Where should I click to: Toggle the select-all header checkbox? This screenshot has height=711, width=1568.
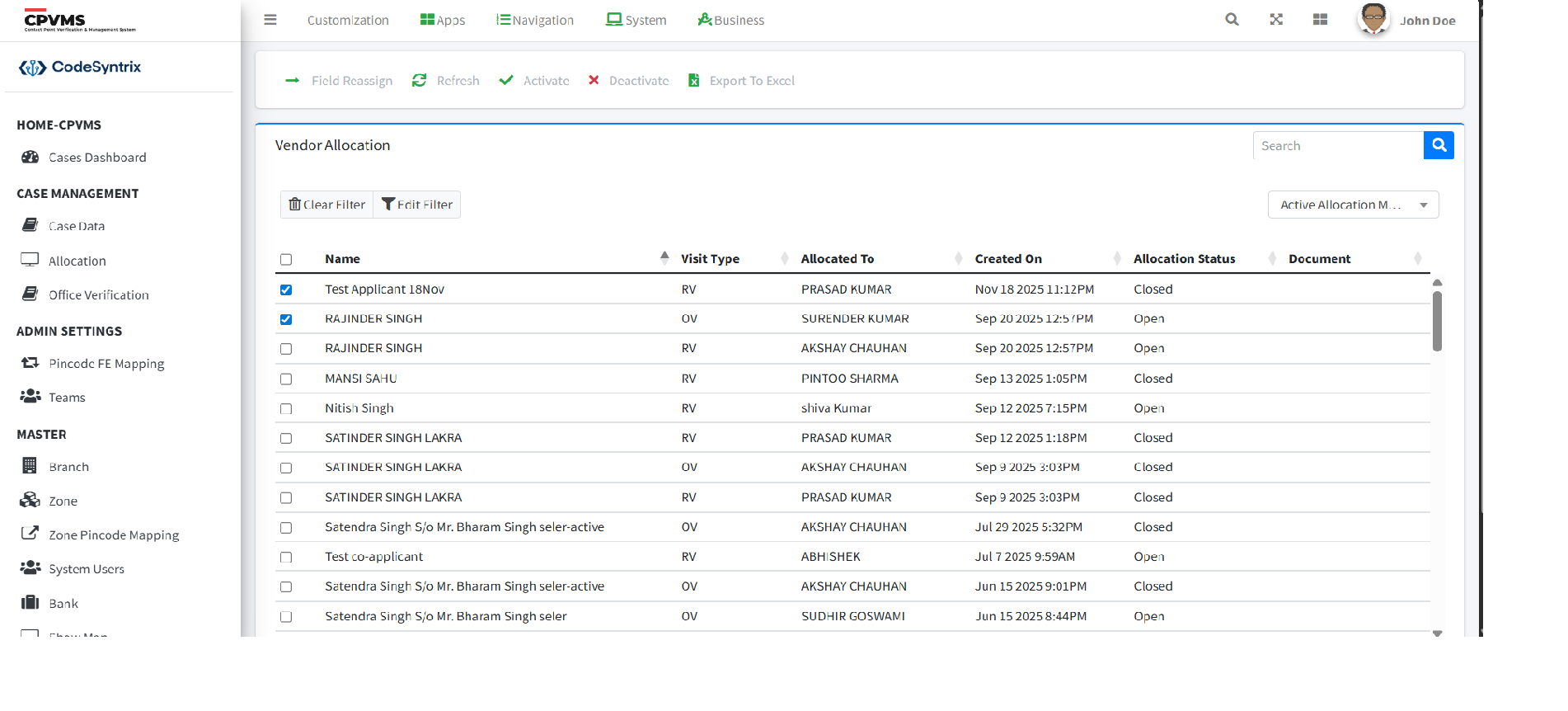click(x=286, y=259)
